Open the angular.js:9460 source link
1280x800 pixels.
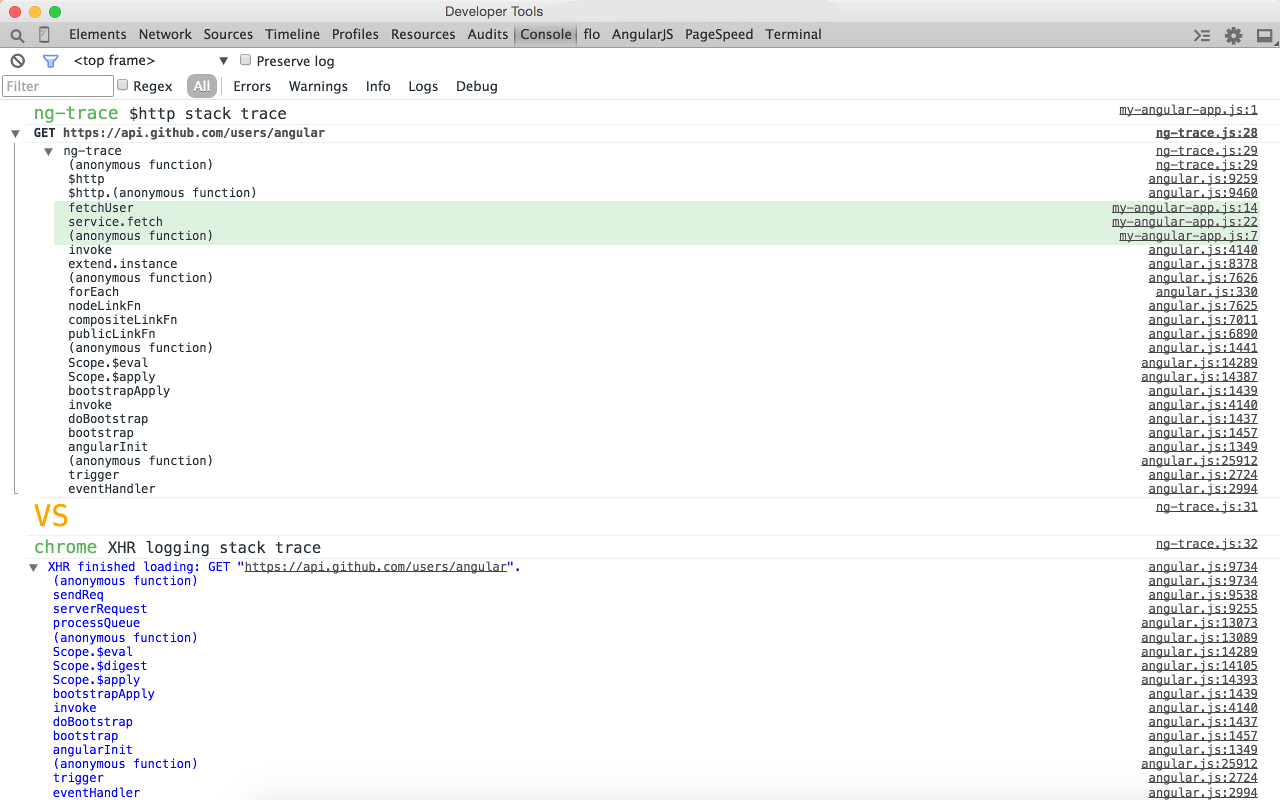[1203, 193]
